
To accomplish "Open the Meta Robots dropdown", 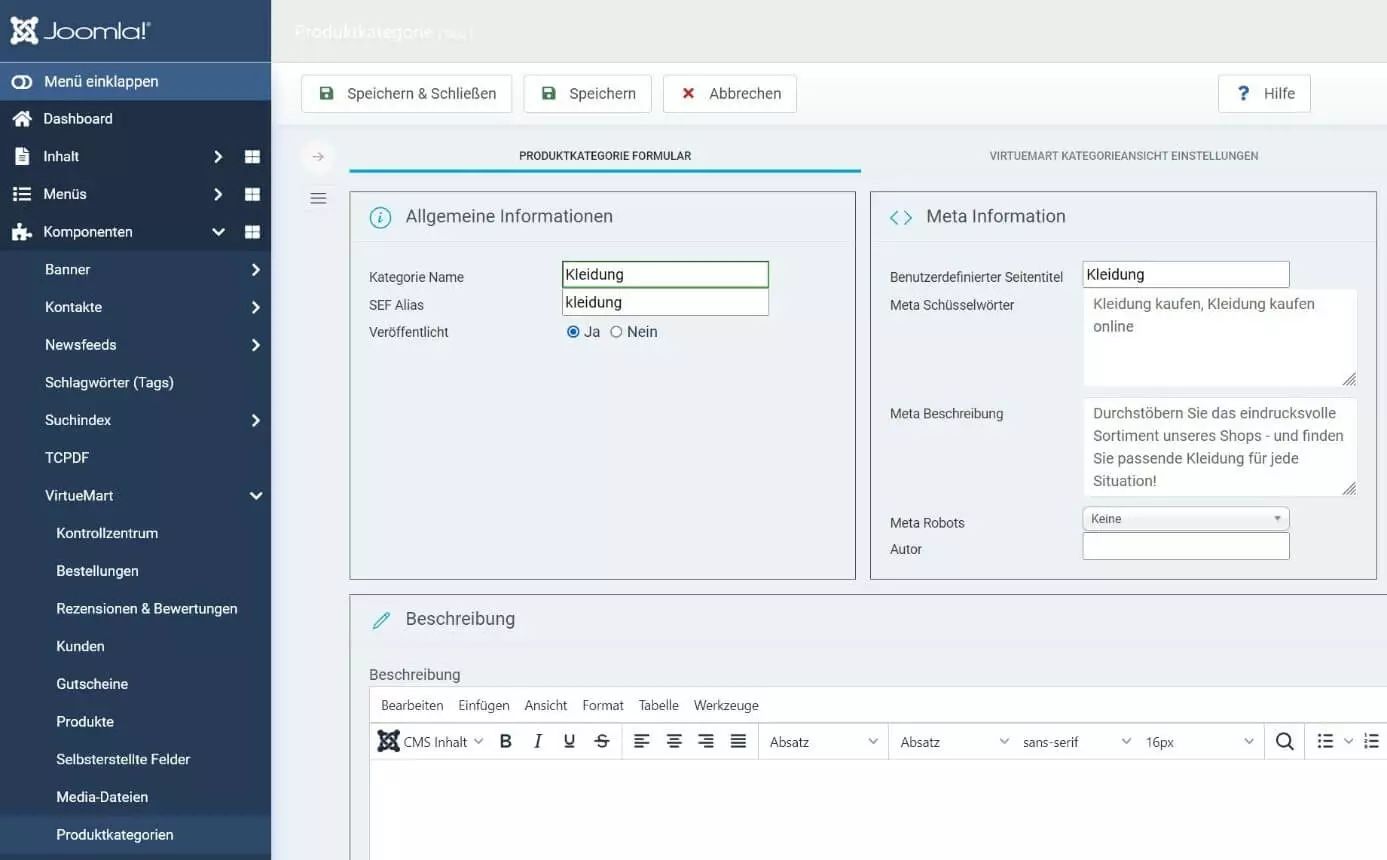I will coord(1186,519).
